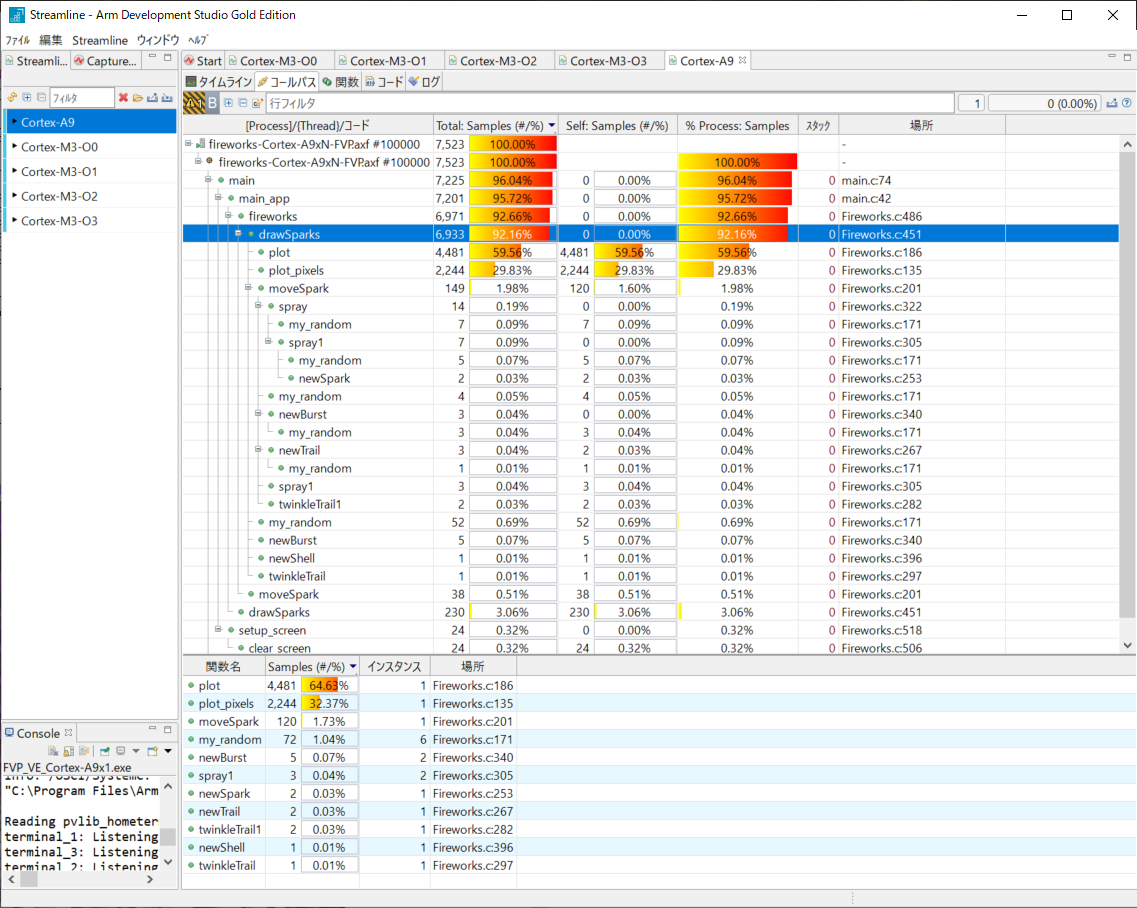The width and height of the screenshot is (1137, 908).
Task: Collapse the spray tree node
Action: (x=258, y=305)
